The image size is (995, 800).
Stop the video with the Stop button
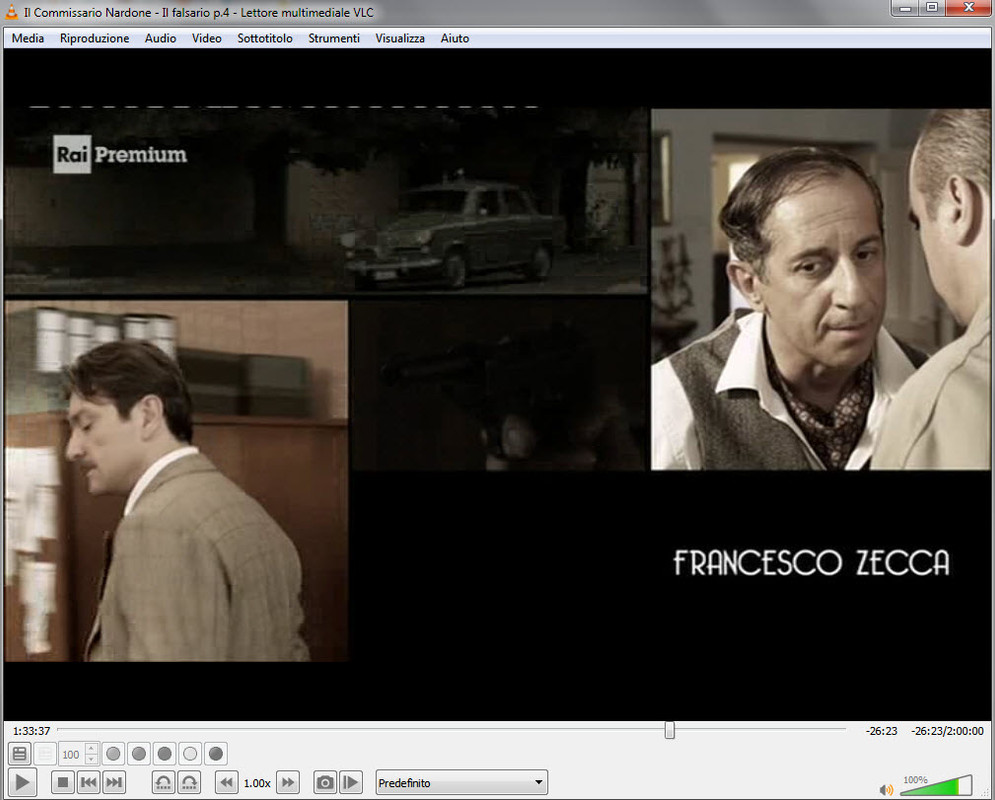(x=62, y=782)
